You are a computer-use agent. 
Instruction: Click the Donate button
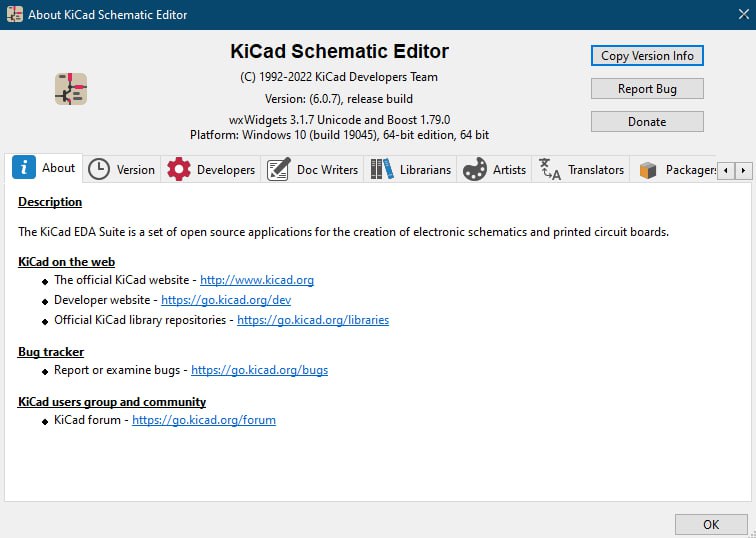tap(647, 121)
